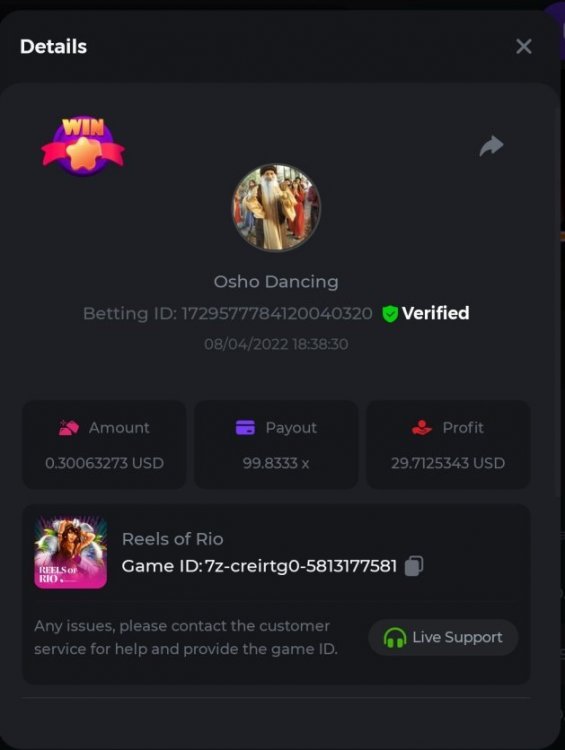Open Osho Dancing profile avatar
565x750 pixels.
click(x=277, y=208)
